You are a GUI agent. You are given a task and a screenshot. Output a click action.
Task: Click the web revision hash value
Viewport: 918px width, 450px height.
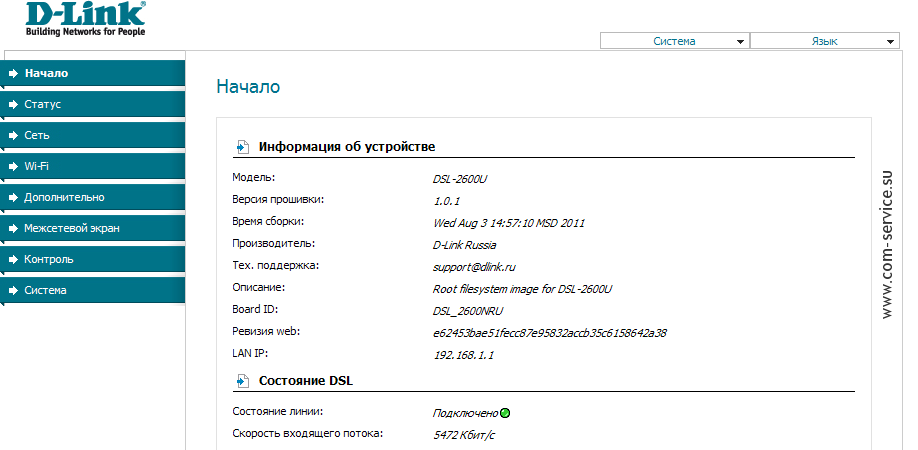pyautogui.click(x=550, y=333)
